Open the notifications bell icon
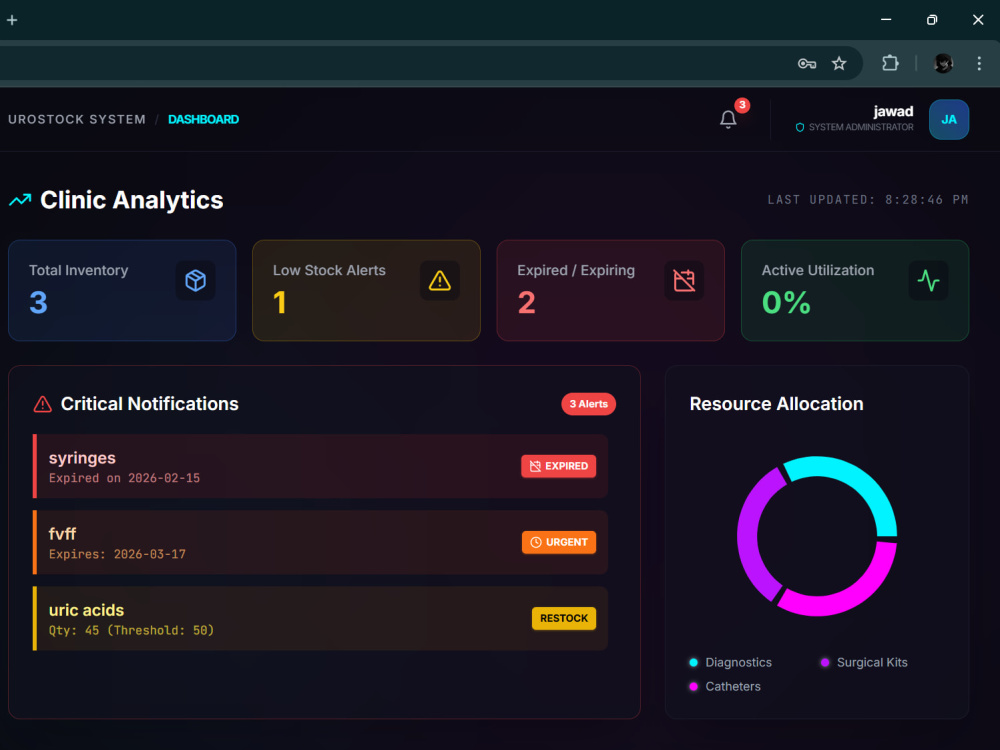Viewport: 1000px width, 750px height. [728, 119]
